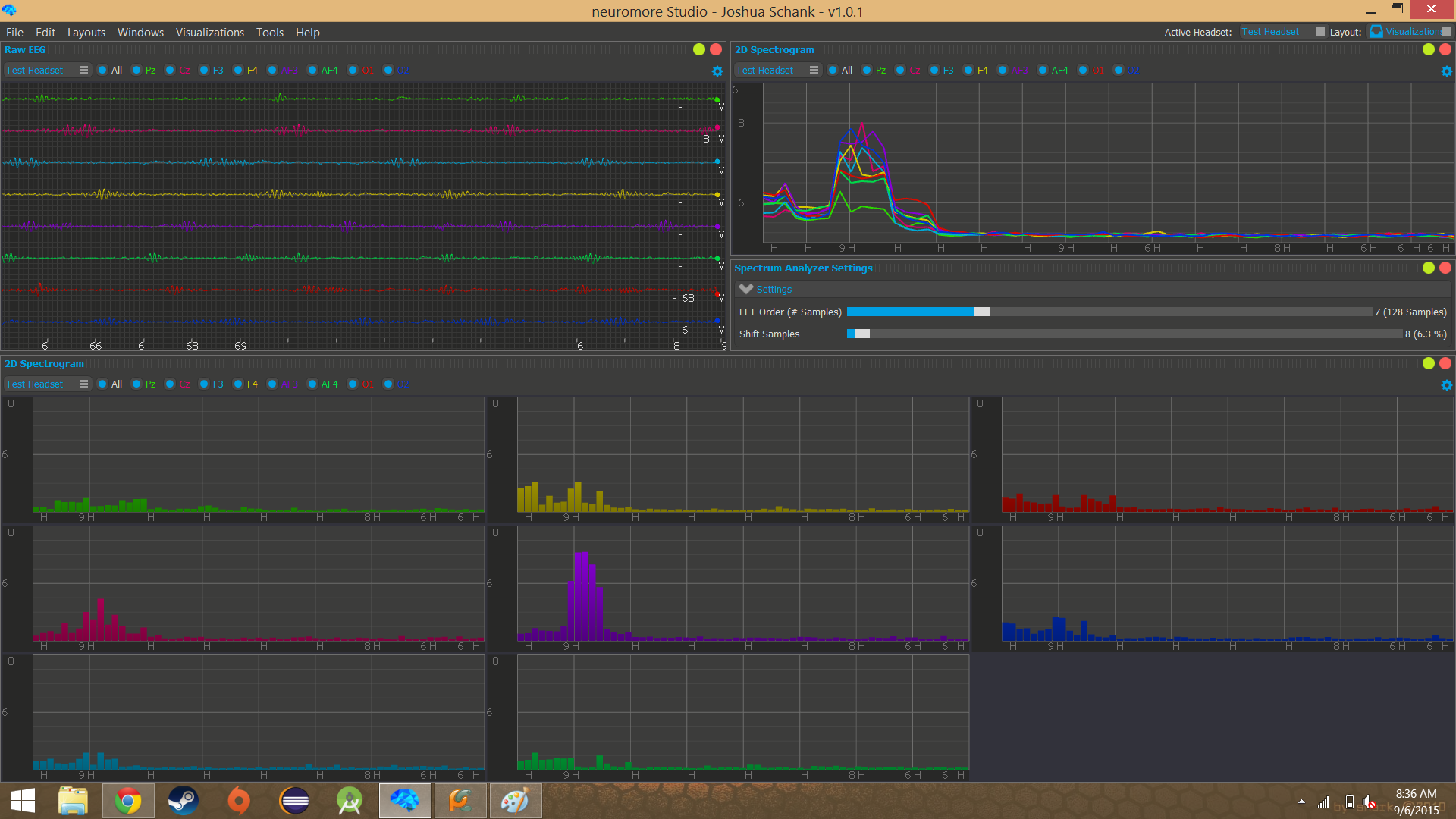1456x819 pixels.
Task: Open Test Headset dropdown in Raw EEG panel
Action: tap(47, 71)
